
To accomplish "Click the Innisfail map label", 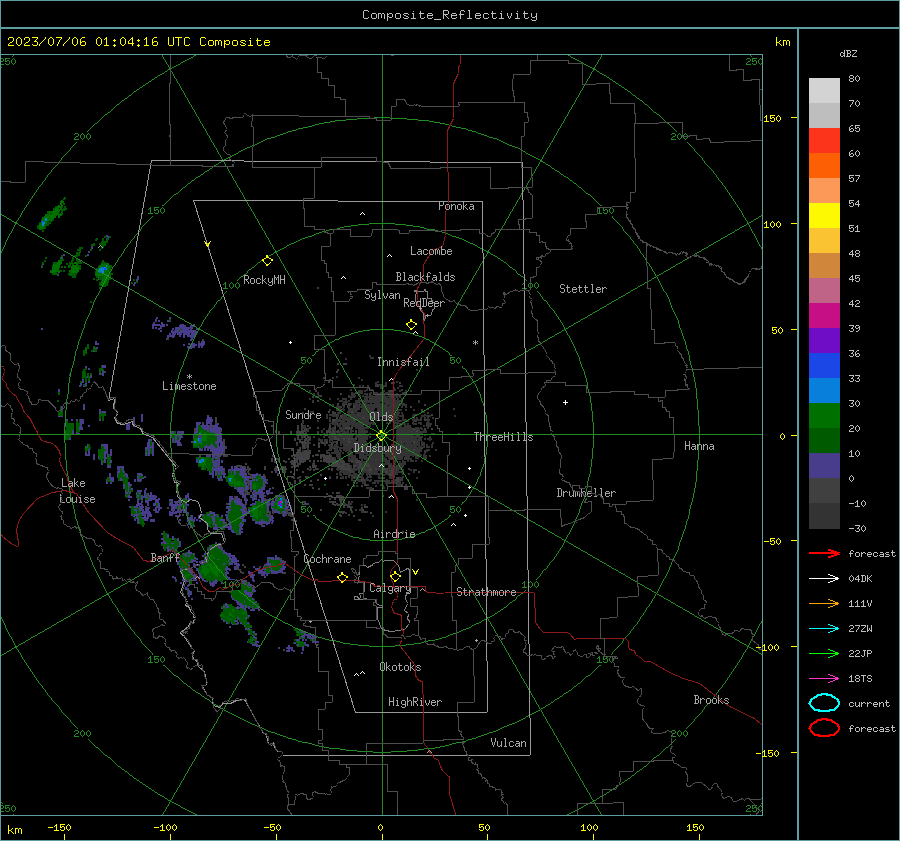I will point(403,362).
